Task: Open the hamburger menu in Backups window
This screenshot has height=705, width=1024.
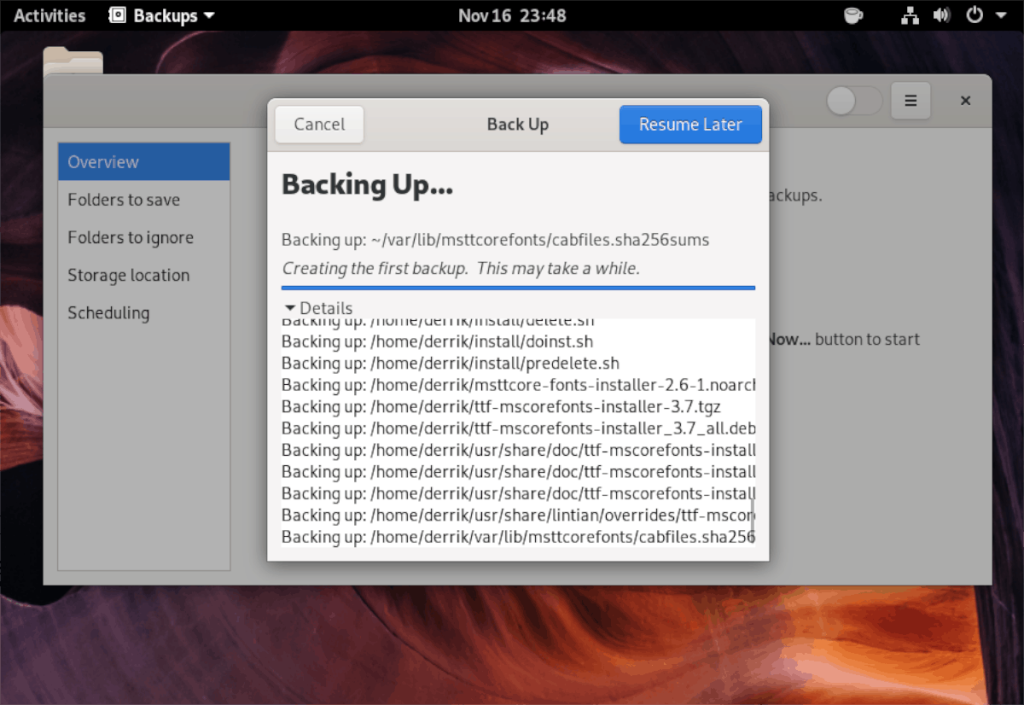Action: click(x=910, y=100)
